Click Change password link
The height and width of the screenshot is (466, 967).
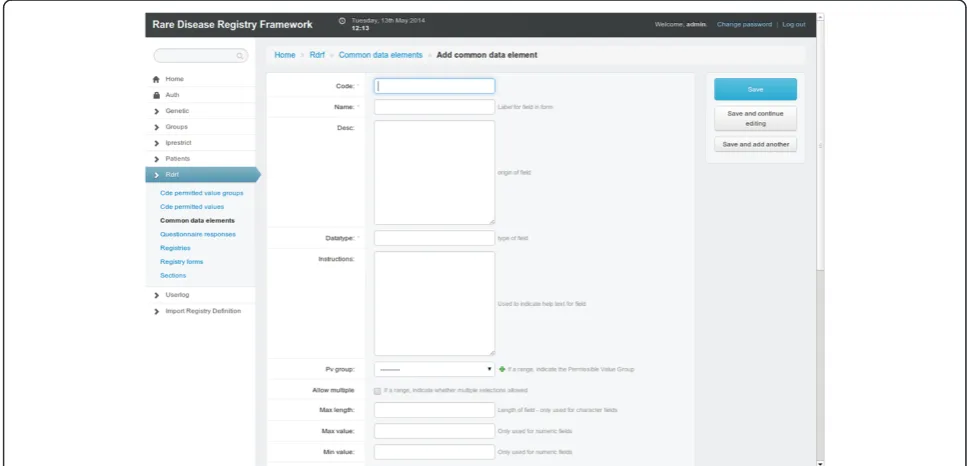click(x=744, y=25)
